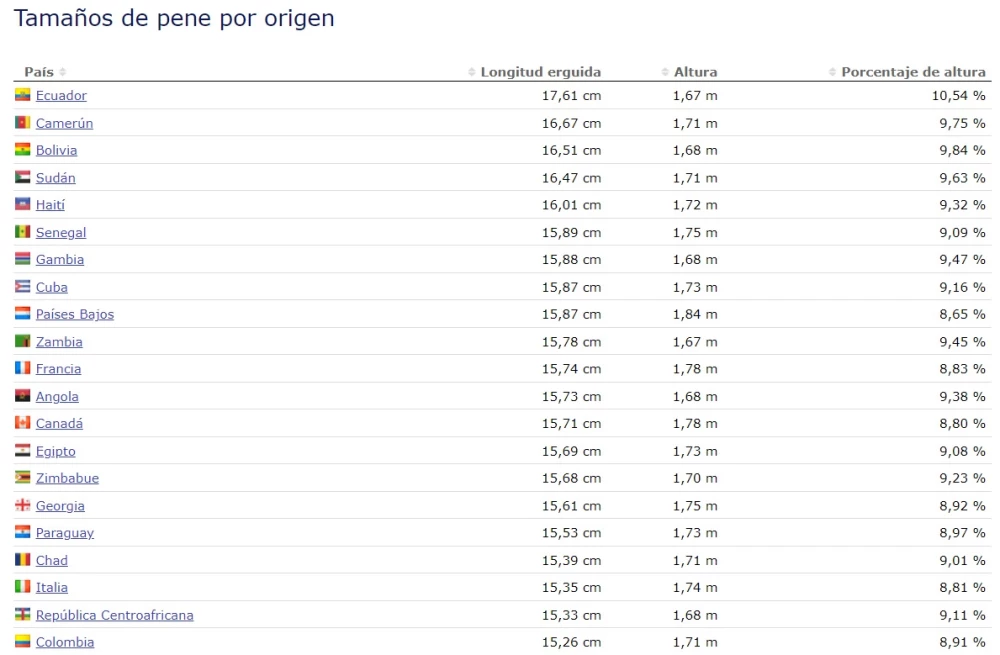Select the 10,54 % percentage cell
Image resolution: width=1000 pixels, height=655 pixels.
coord(959,96)
